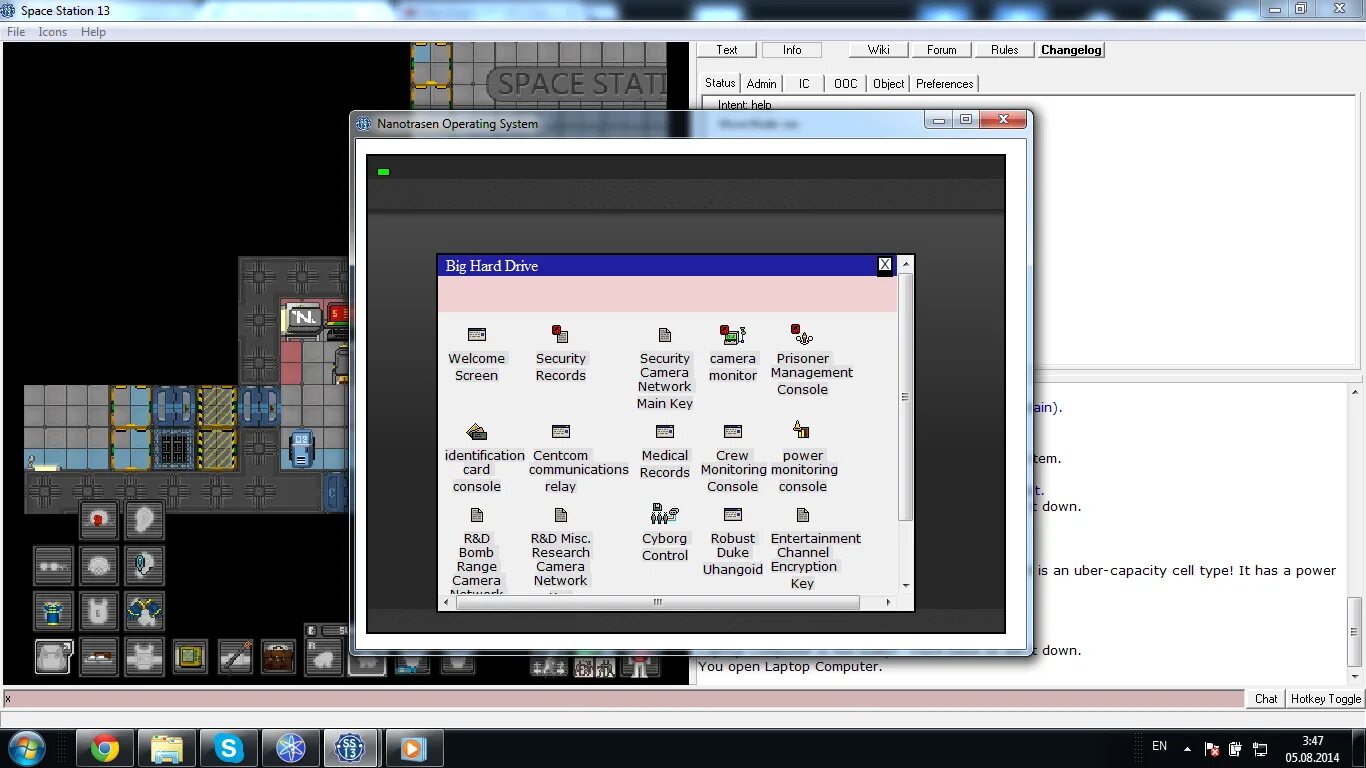Screen dimensions: 1366x768
Task: Click the horizontal scrollbar right arrow
Action: point(888,602)
